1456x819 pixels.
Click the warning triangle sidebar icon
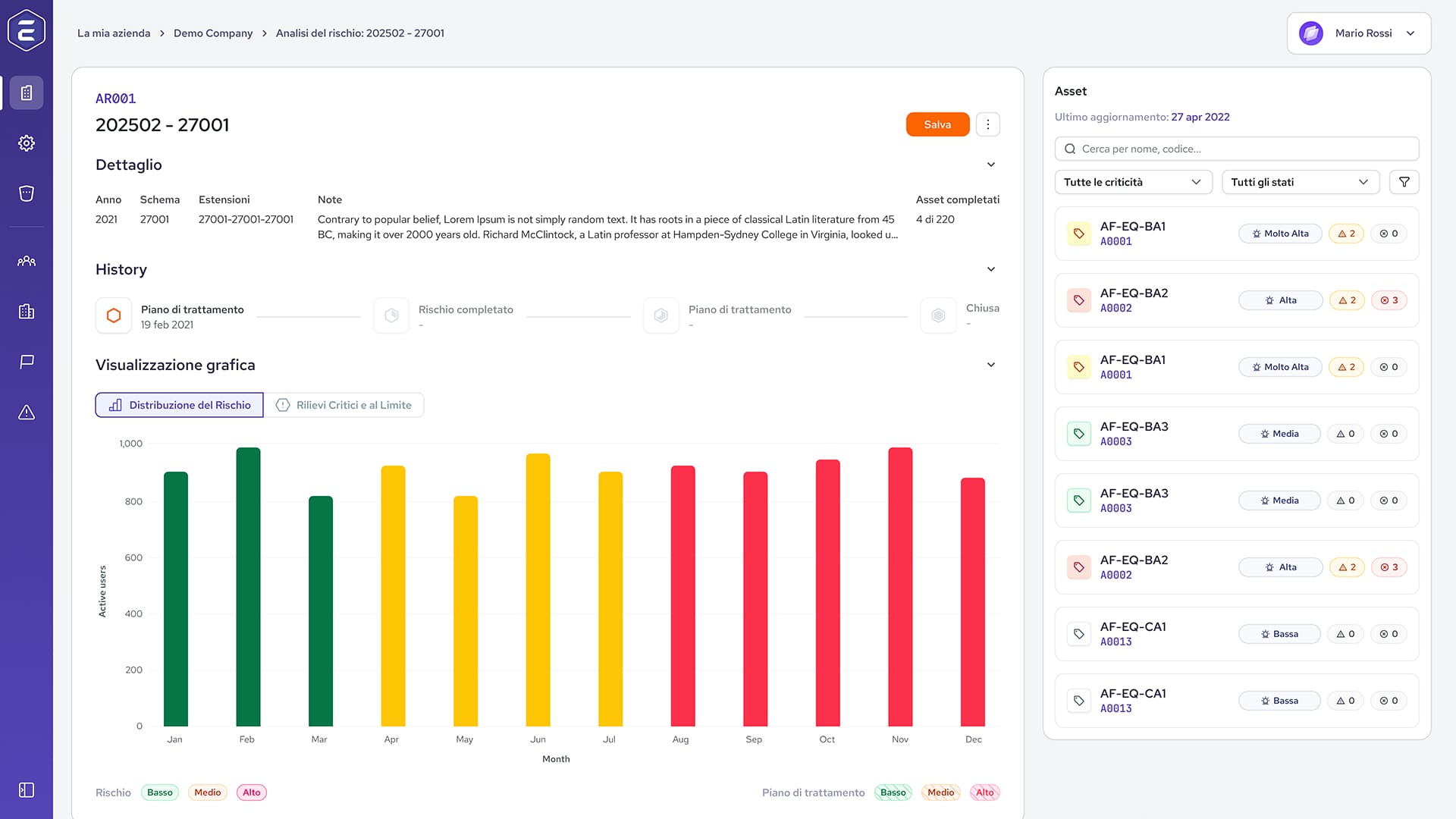click(27, 413)
